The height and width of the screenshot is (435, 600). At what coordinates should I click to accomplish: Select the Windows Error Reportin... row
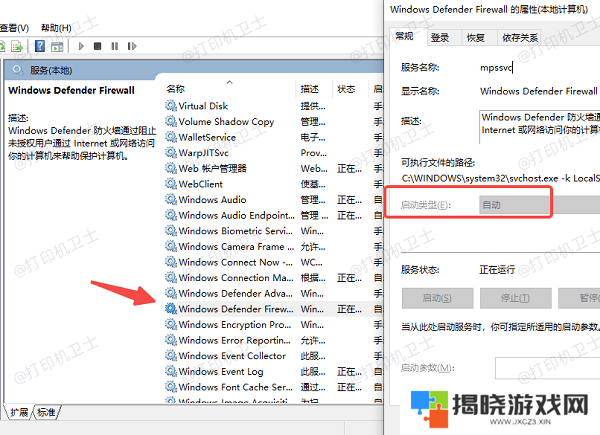pyautogui.click(x=274, y=340)
